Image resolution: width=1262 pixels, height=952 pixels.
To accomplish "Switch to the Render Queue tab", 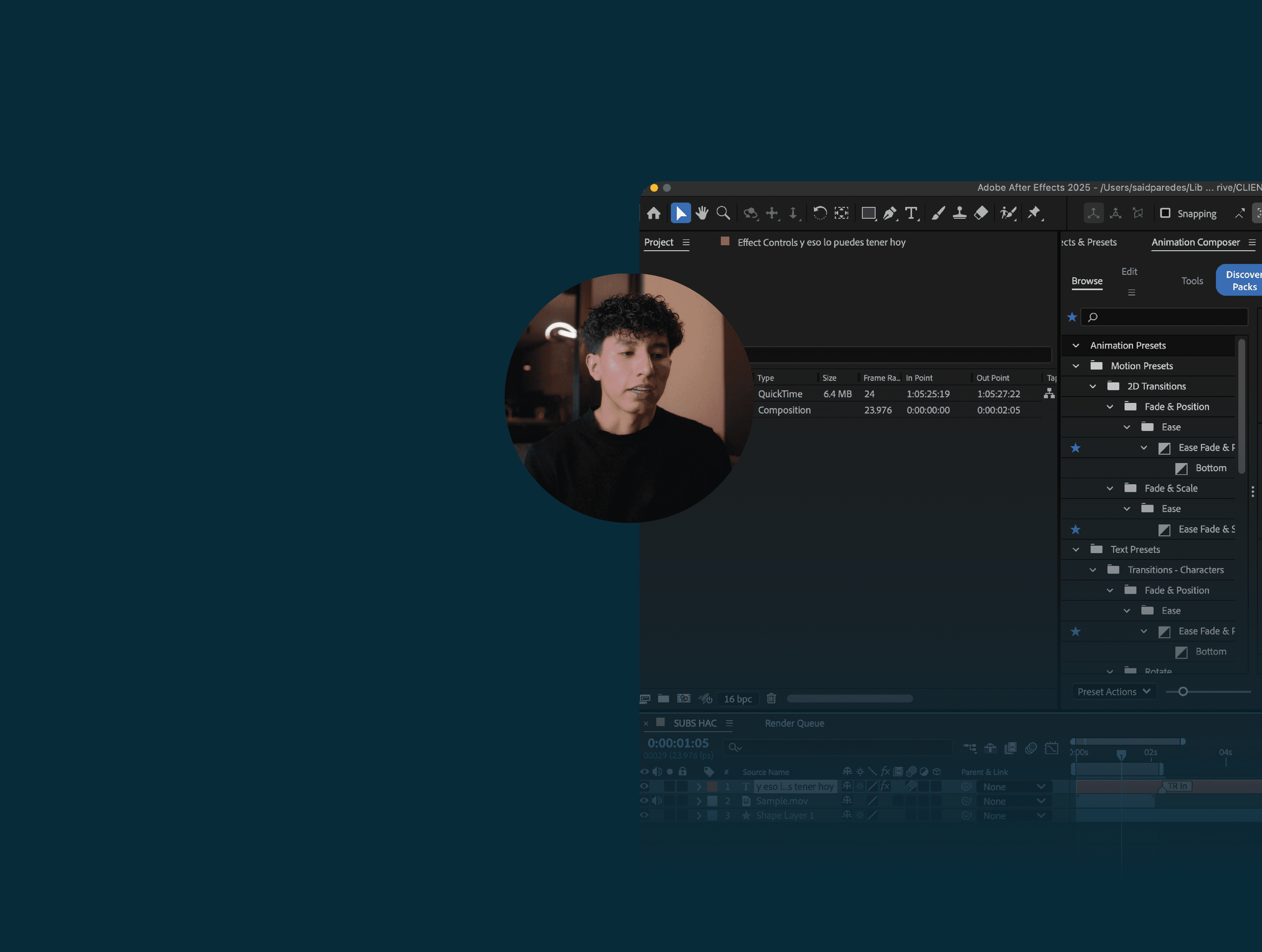I will (794, 723).
